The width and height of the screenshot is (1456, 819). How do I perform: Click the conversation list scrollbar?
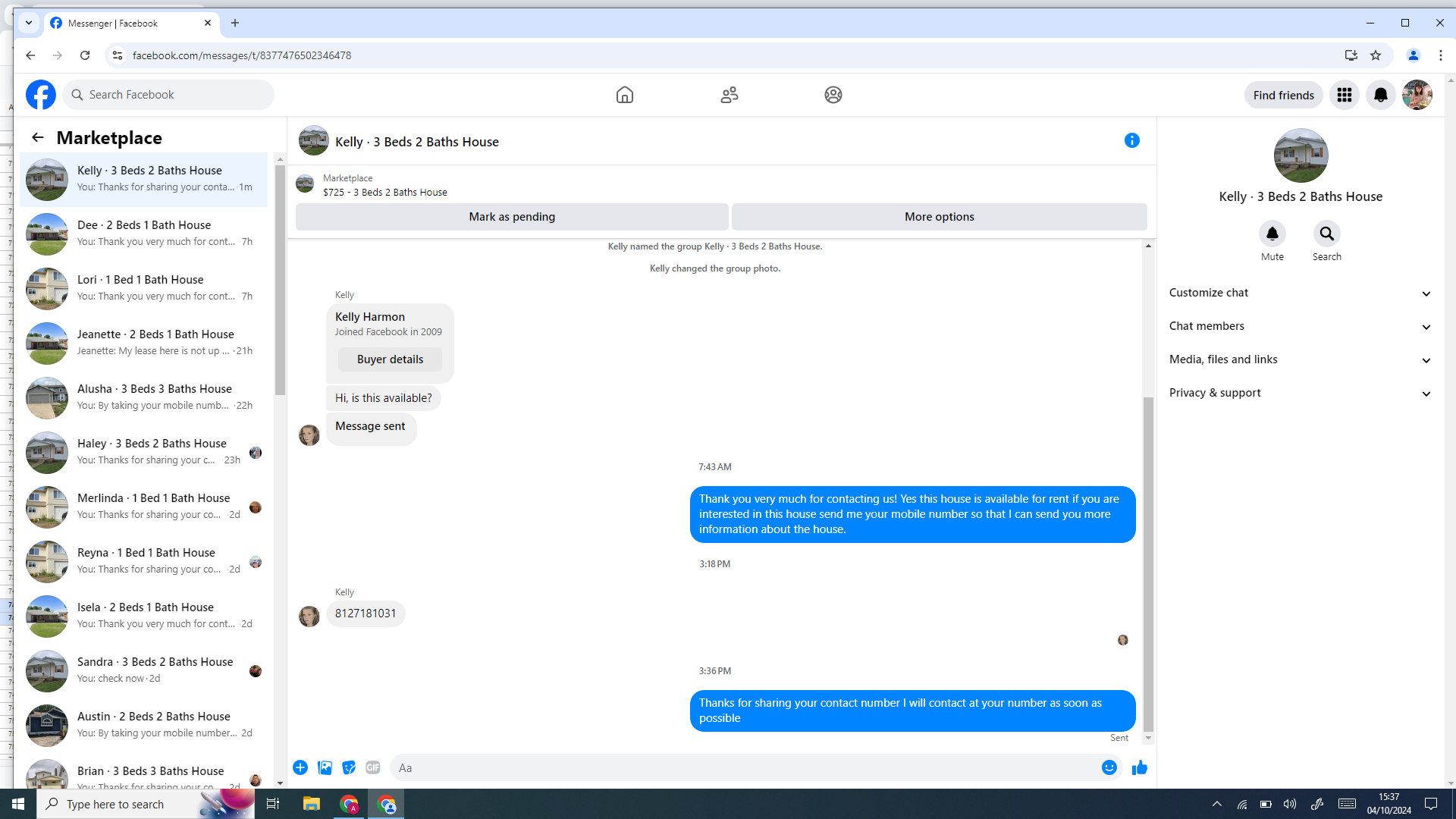tap(280, 281)
